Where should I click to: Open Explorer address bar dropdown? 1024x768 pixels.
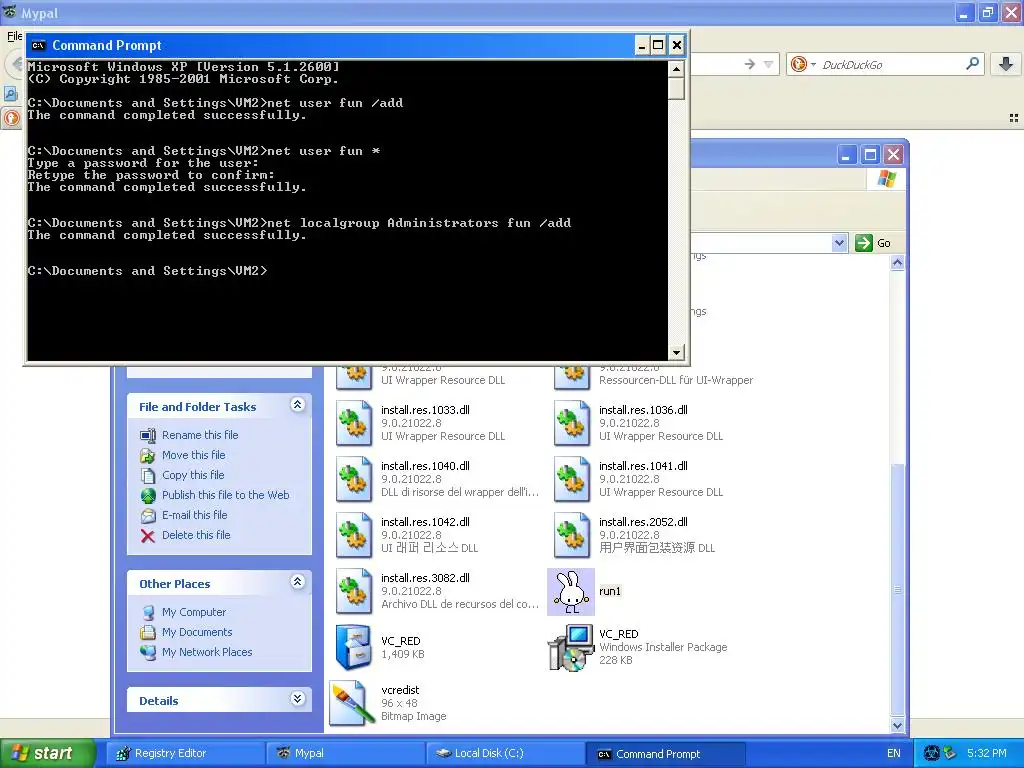click(x=839, y=243)
